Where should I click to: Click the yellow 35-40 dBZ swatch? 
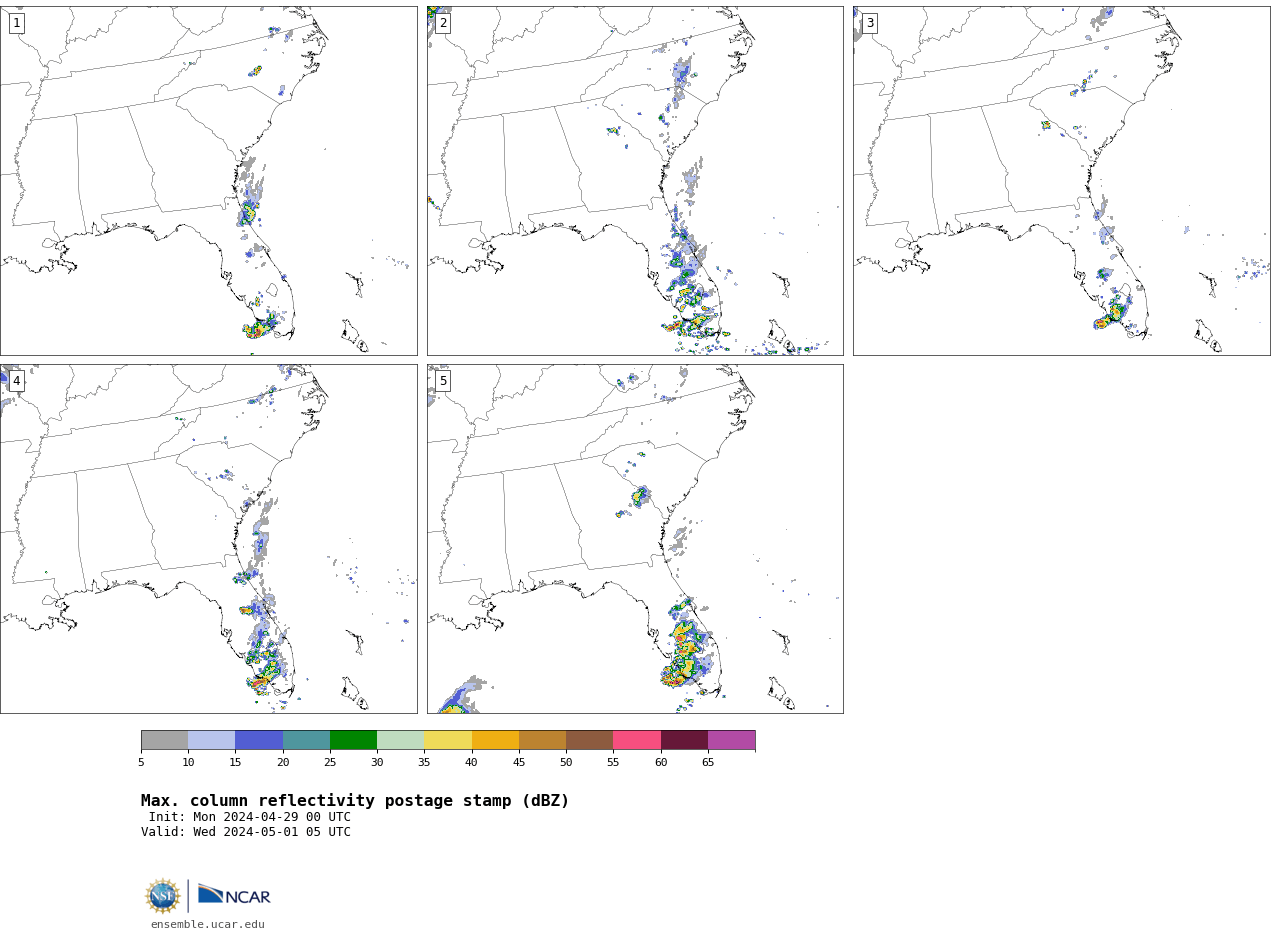pos(448,740)
